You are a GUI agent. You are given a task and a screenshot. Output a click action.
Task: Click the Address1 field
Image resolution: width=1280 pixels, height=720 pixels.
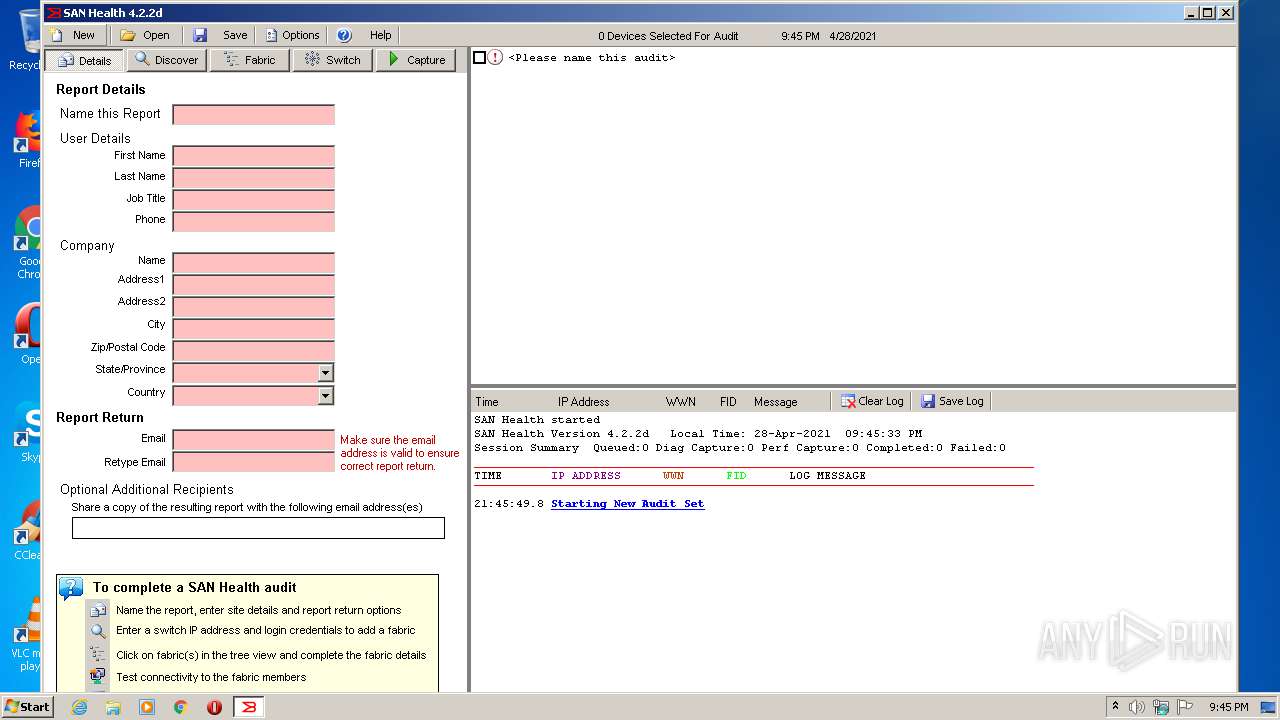pyautogui.click(x=254, y=285)
